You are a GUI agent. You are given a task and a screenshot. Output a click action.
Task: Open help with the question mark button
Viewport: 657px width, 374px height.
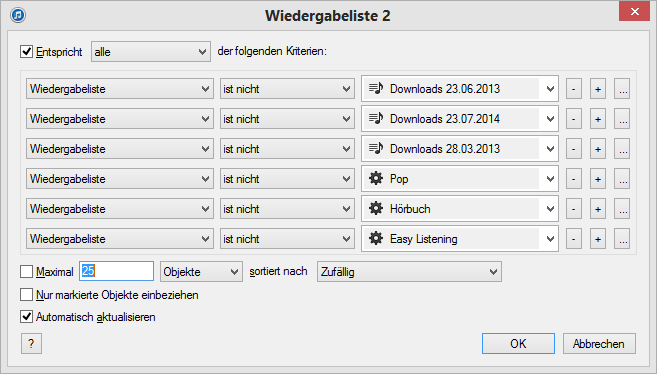coord(31,344)
